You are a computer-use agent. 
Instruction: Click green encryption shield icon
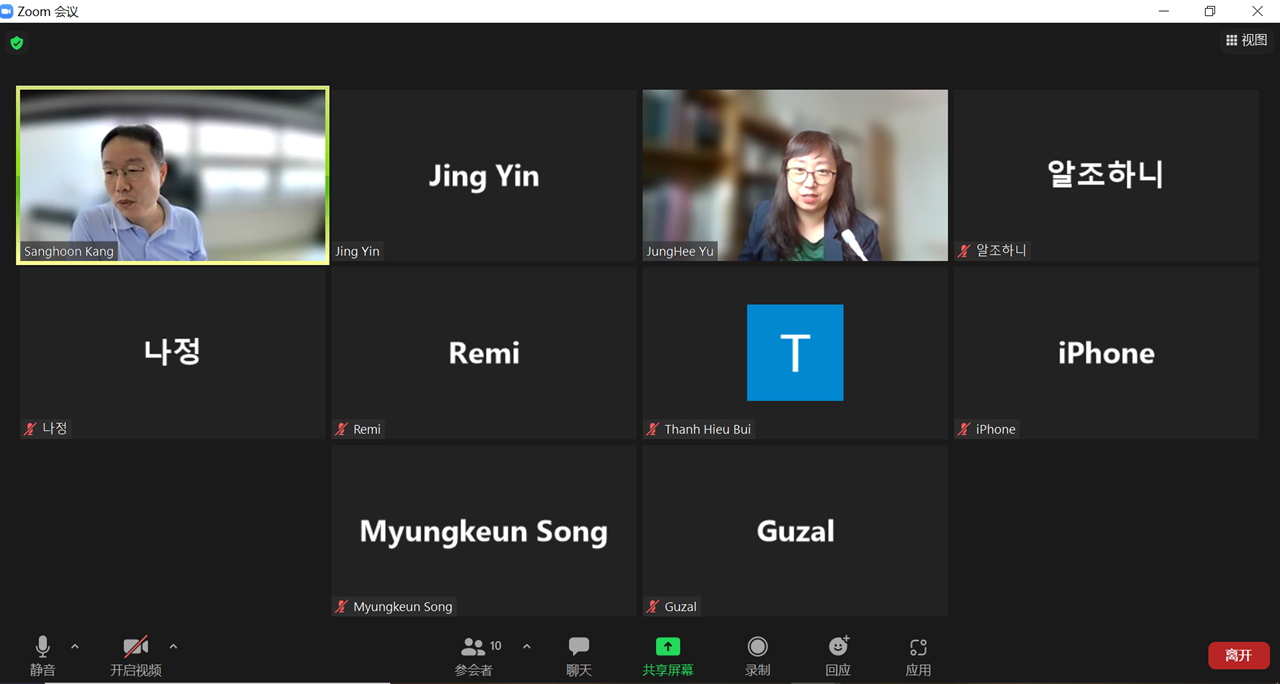point(16,43)
